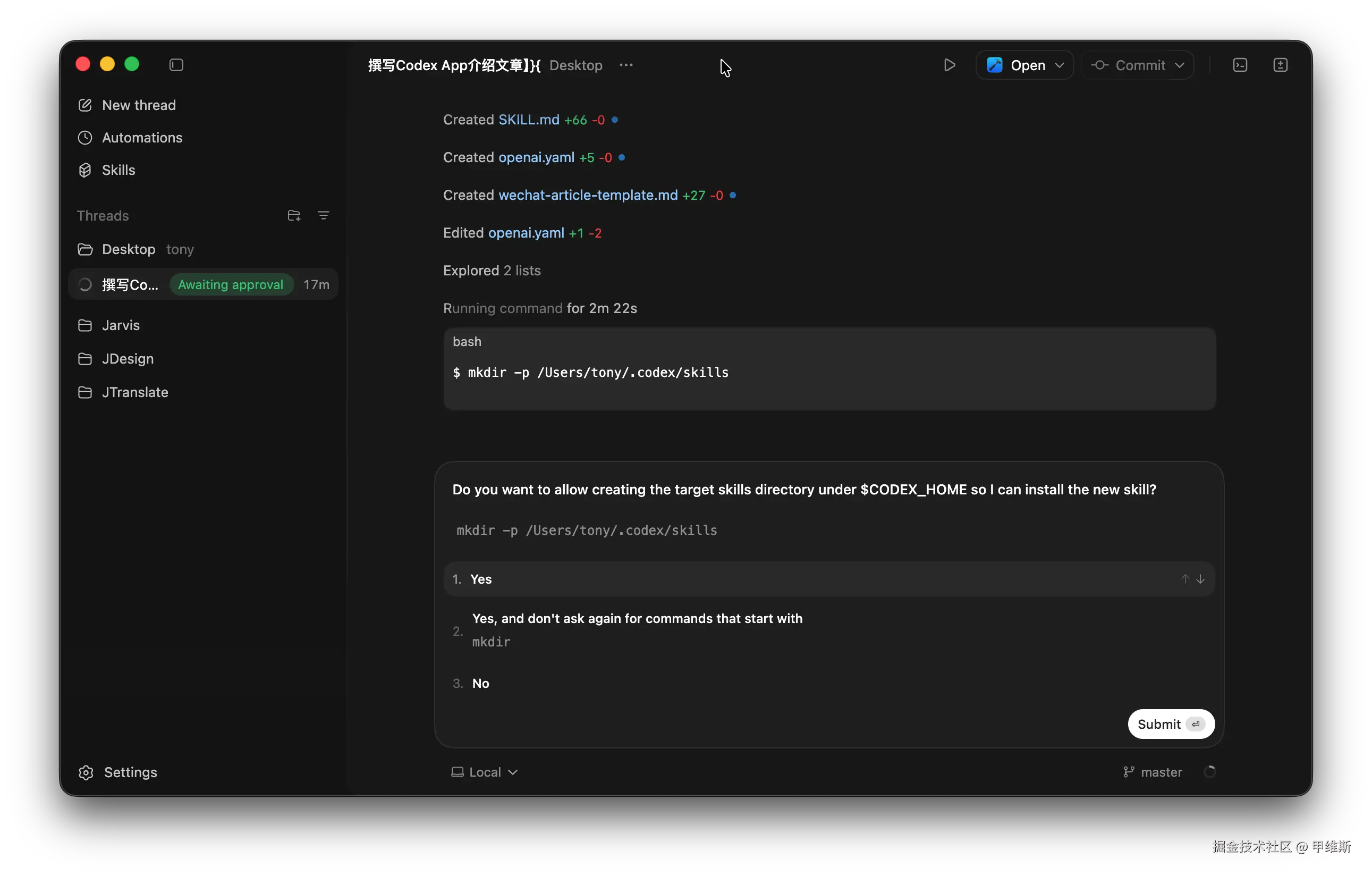1372x875 pixels.
Task: Open the JTranslate project folder
Action: 134,392
